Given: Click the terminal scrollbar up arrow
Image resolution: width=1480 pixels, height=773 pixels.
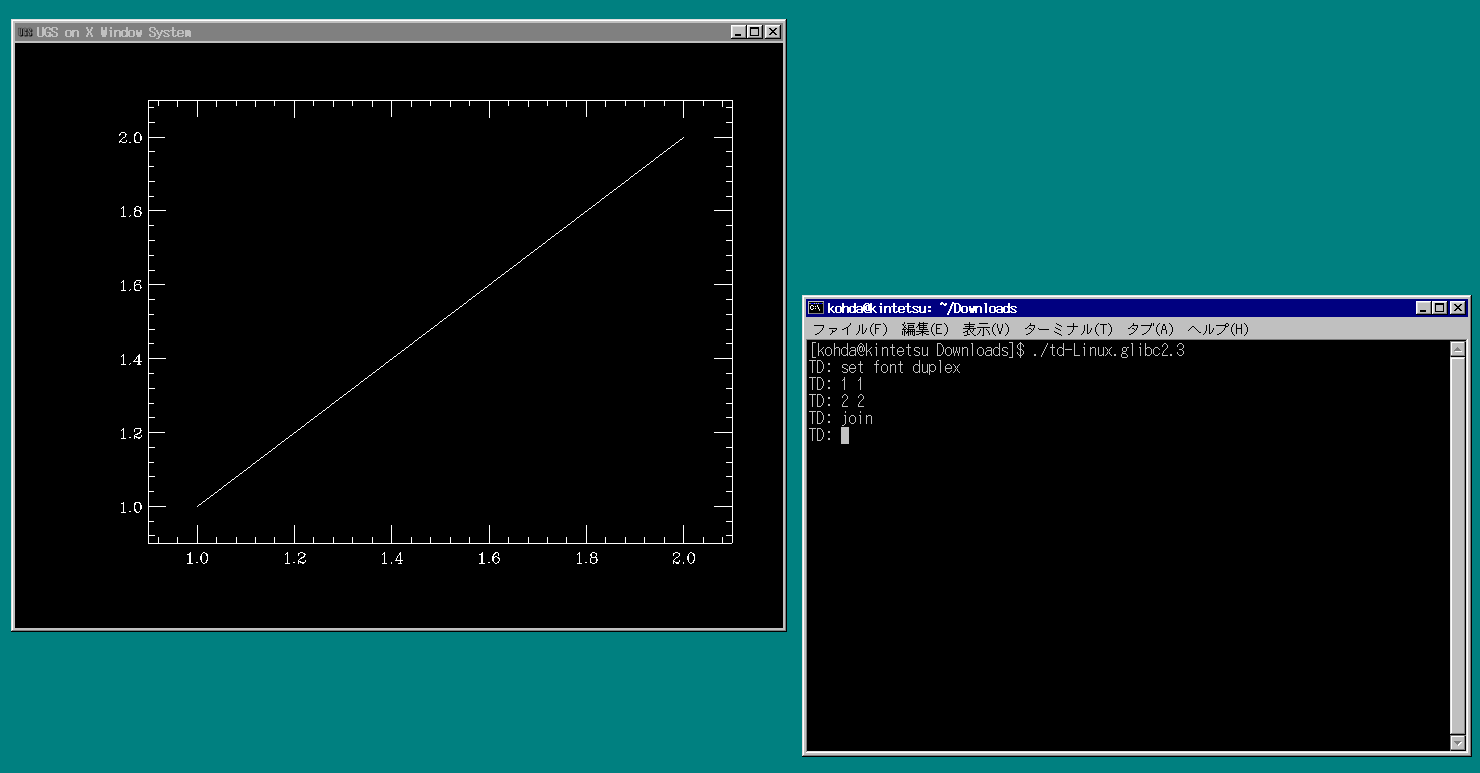Looking at the screenshot, I should click(x=1457, y=349).
